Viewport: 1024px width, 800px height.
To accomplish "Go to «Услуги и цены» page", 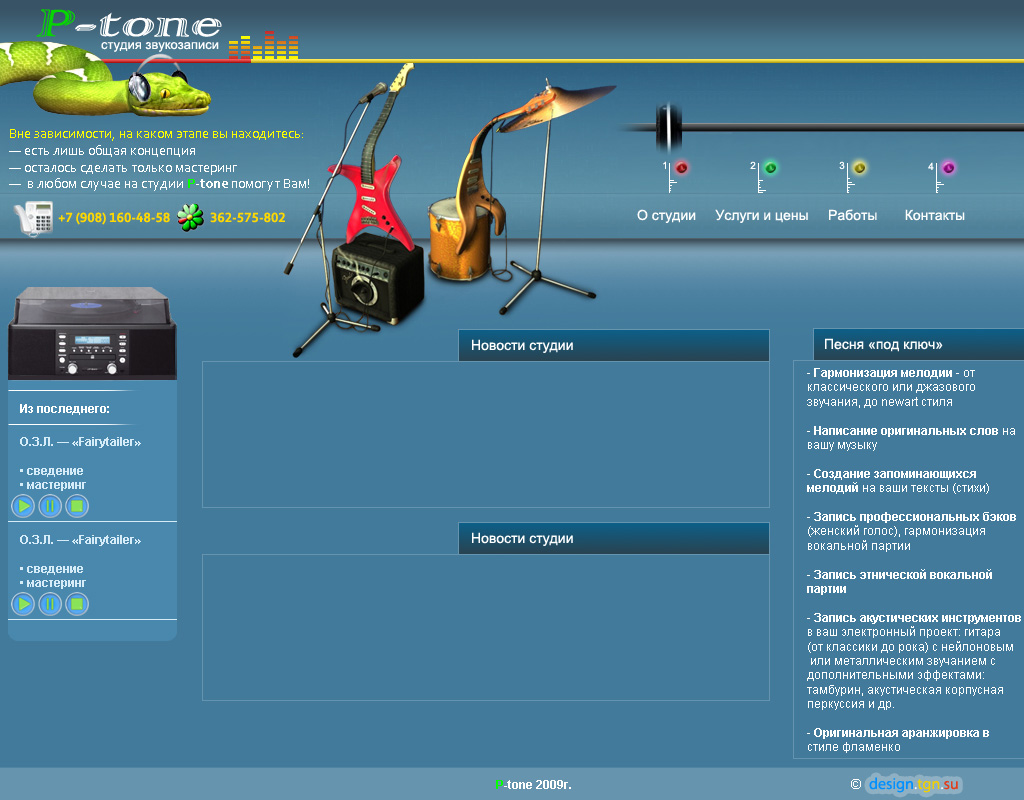I will [761, 215].
